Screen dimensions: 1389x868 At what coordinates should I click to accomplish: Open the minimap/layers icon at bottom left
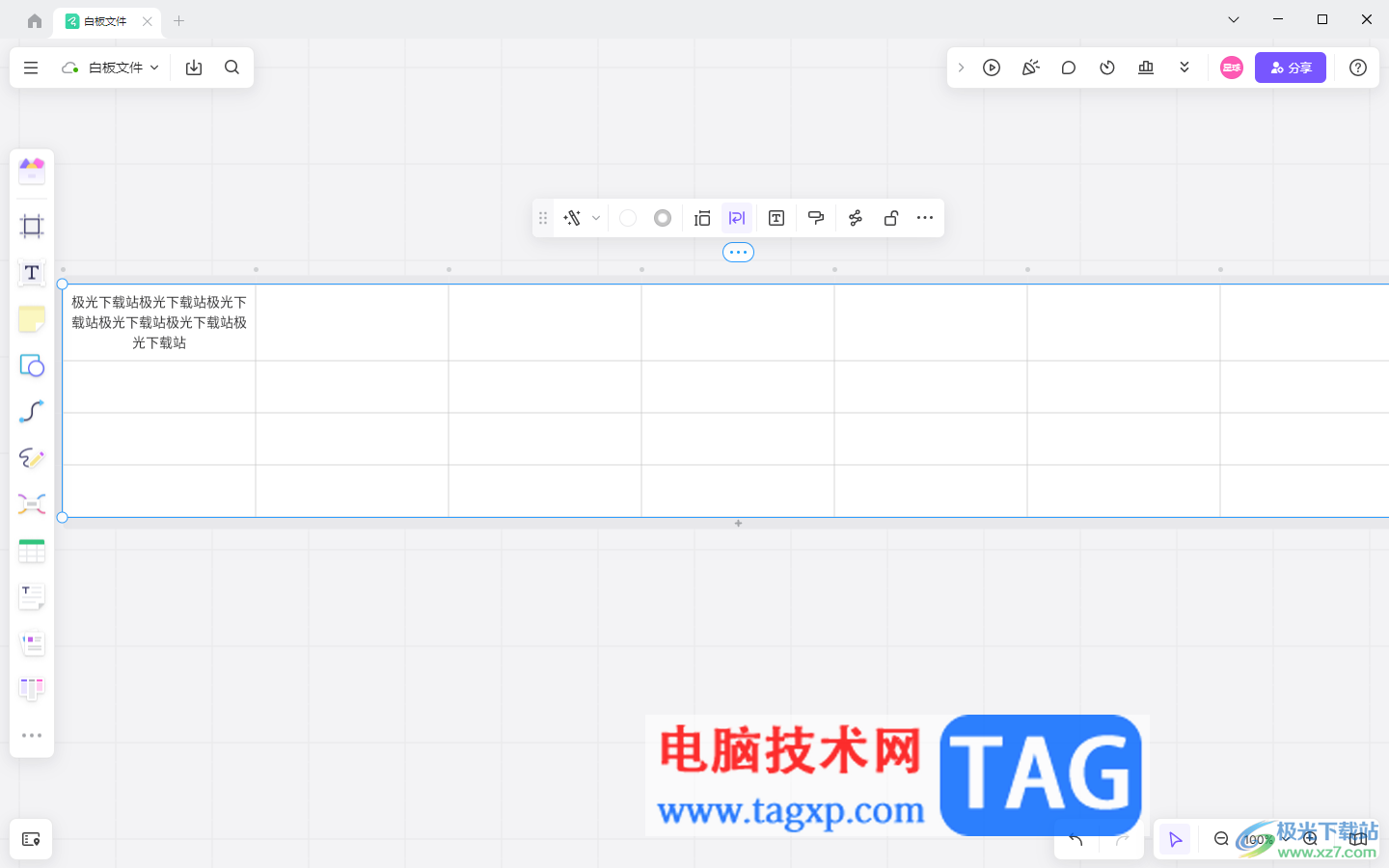pos(31,839)
